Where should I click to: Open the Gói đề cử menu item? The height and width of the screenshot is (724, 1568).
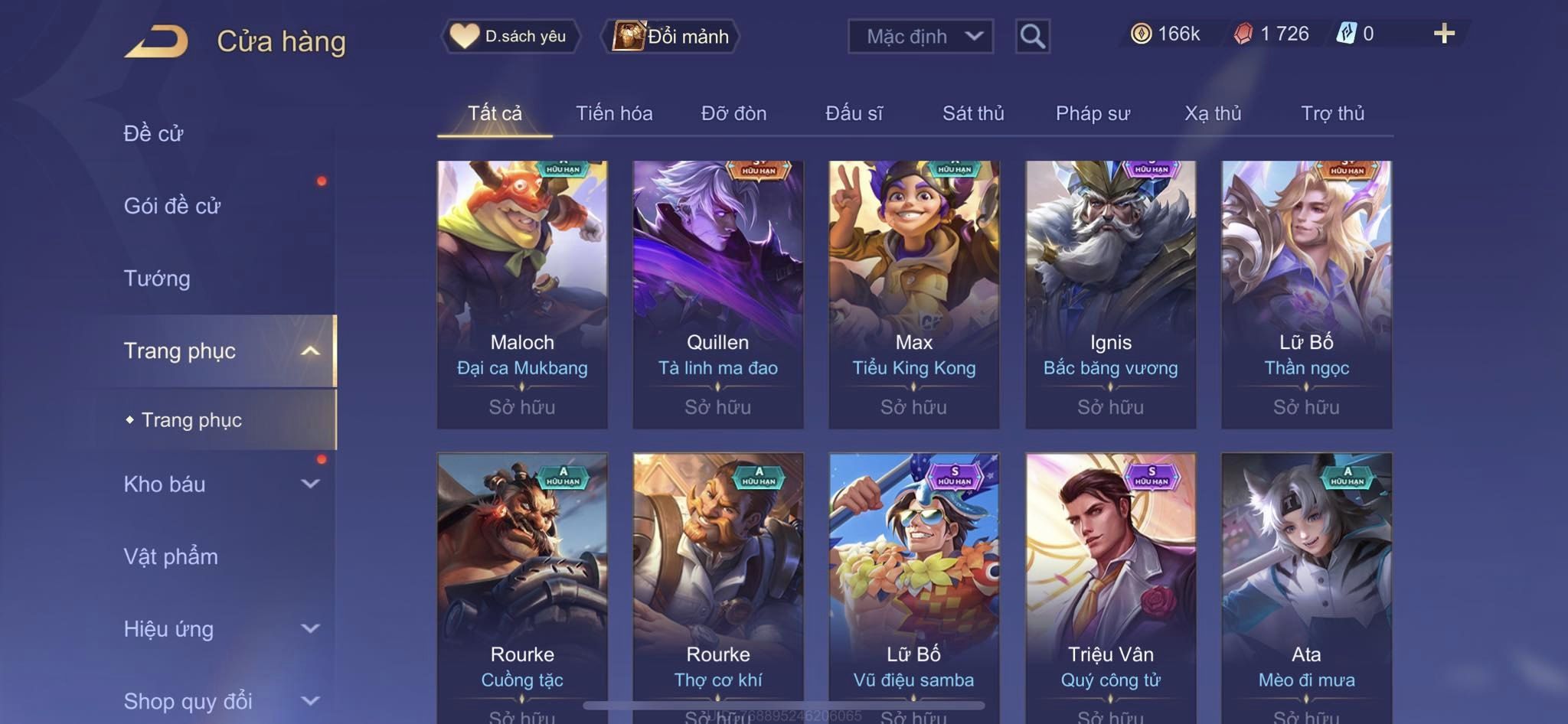pos(172,206)
